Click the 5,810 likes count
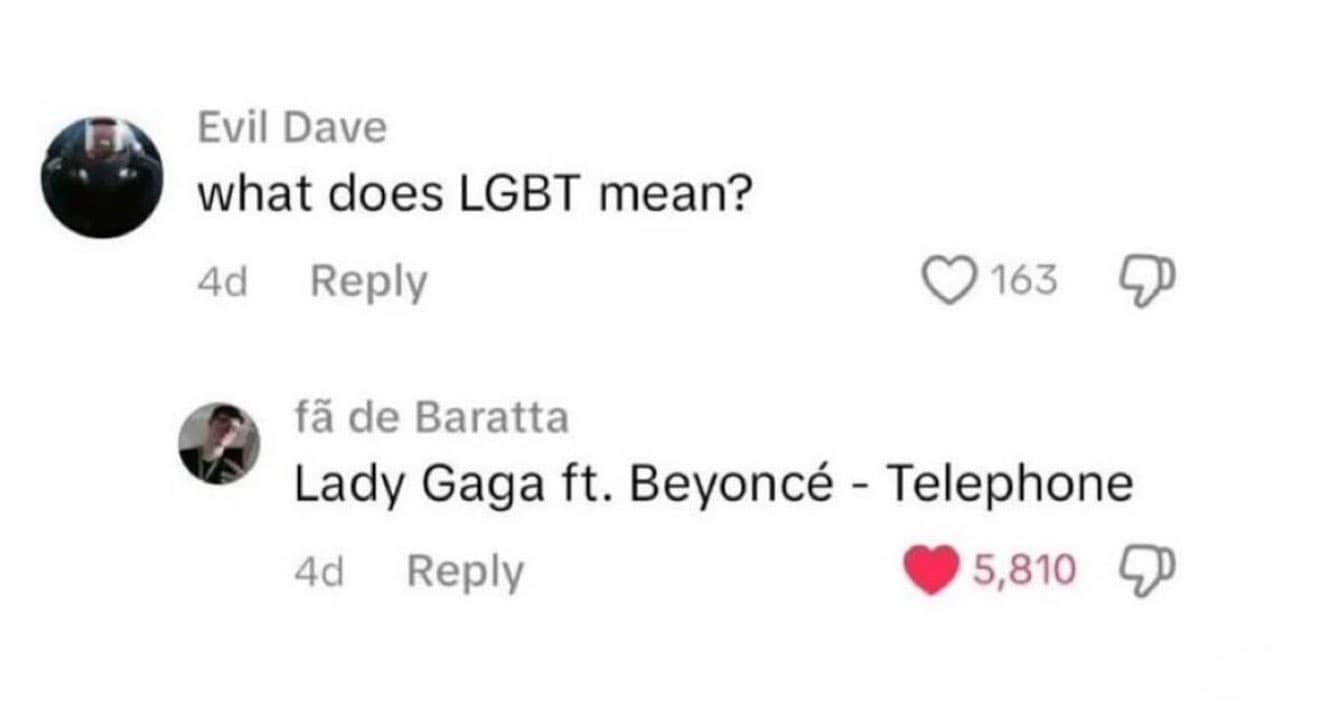The image size is (1320, 713). tap(1023, 571)
